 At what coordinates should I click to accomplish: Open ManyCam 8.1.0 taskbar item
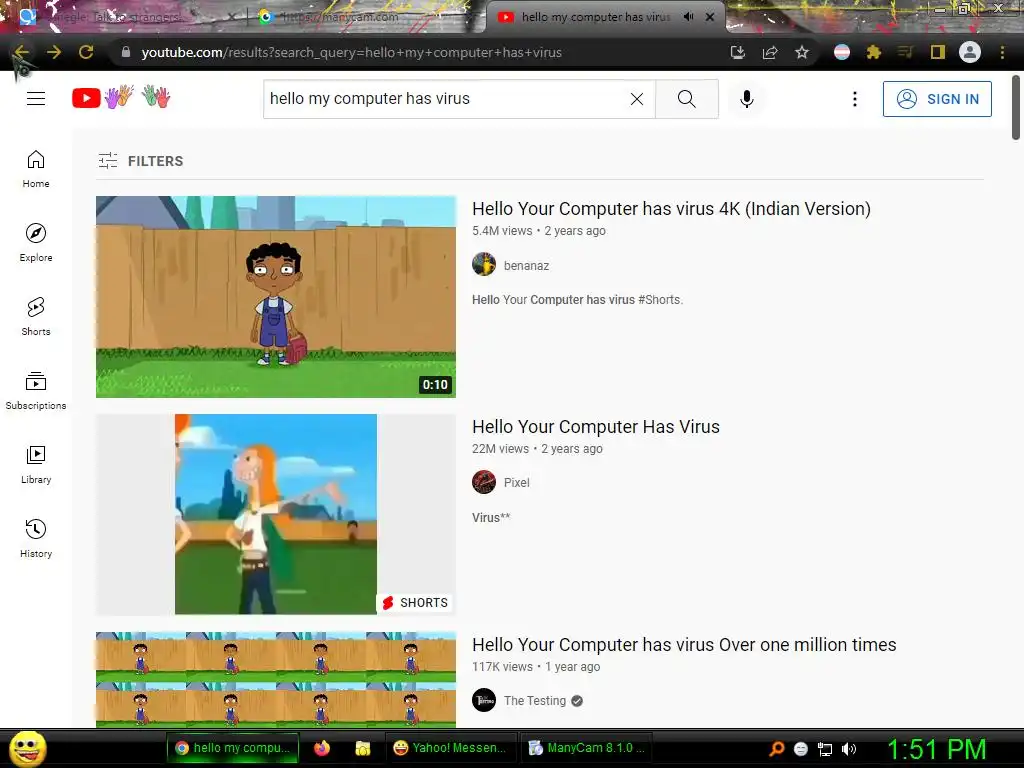coord(586,748)
